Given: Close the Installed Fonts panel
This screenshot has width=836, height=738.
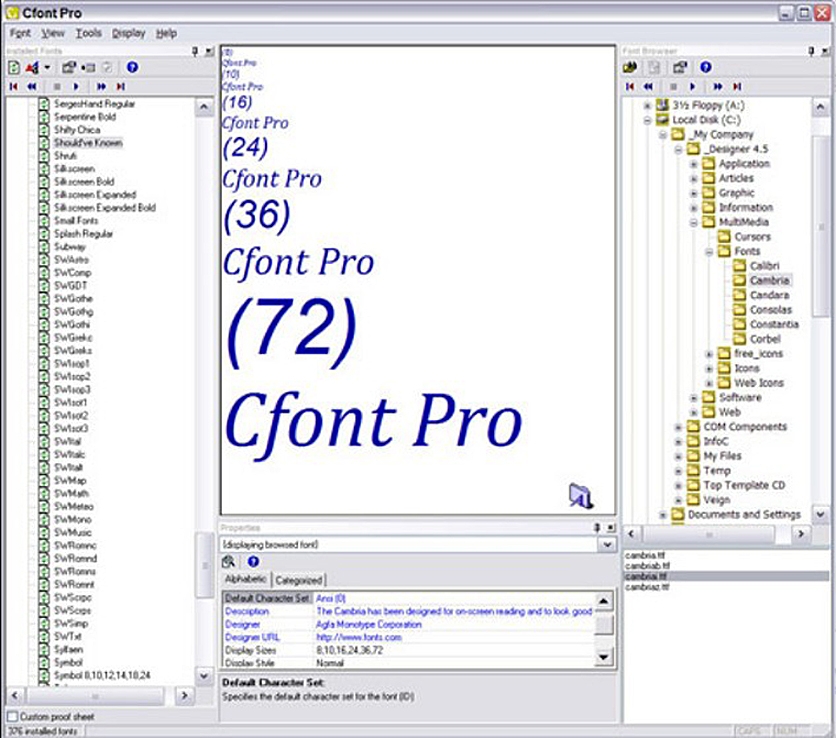Looking at the screenshot, I should point(210,51).
